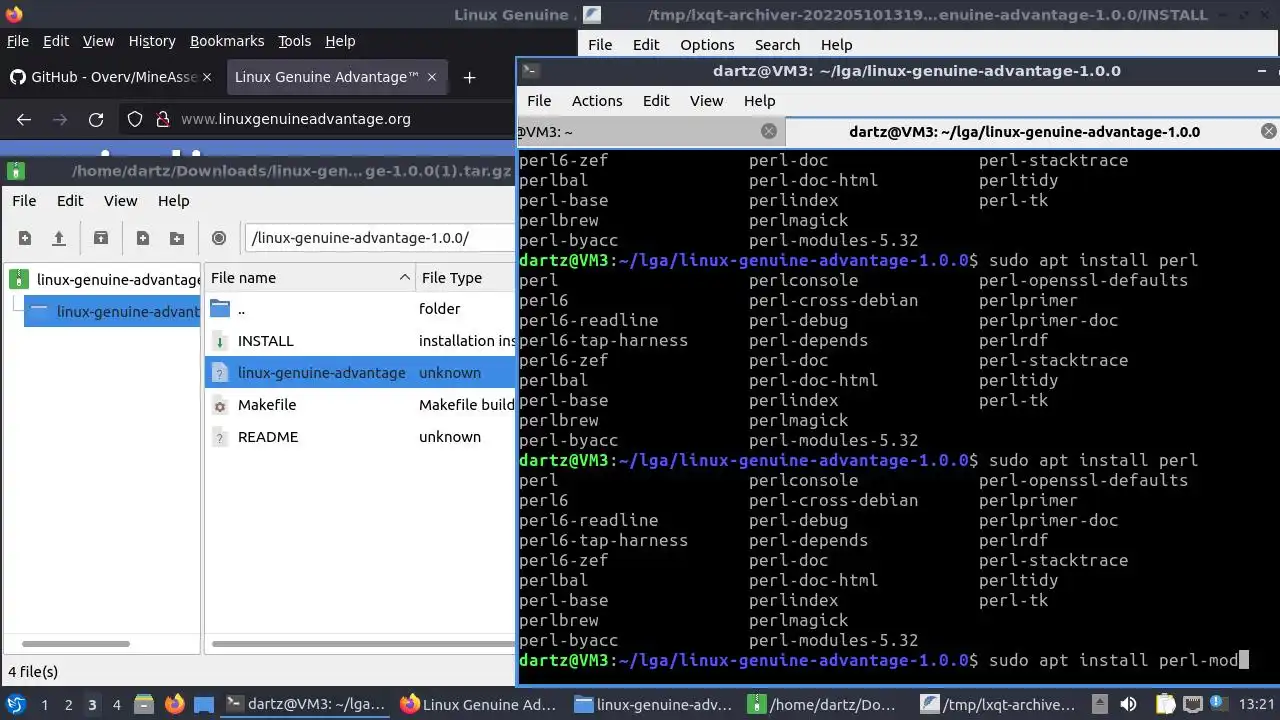Click the terminal window title icon
This screenshot has width=1280, height=720.
531,70
